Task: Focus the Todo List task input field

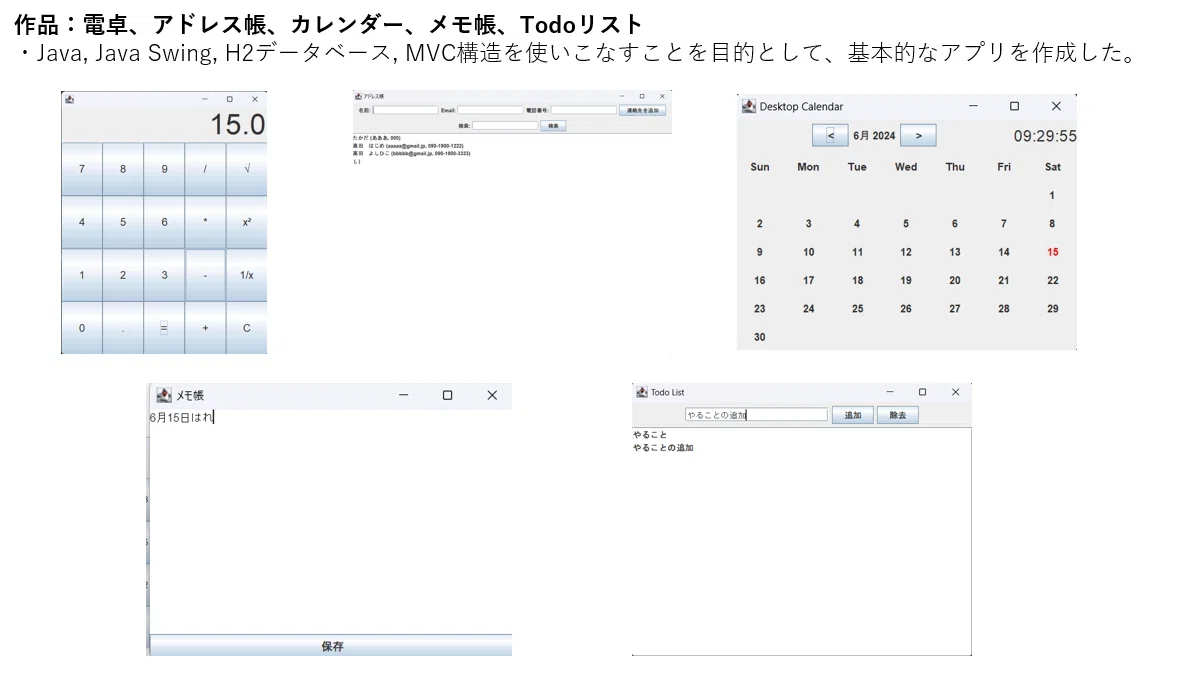Action: (x=757, y=415)
